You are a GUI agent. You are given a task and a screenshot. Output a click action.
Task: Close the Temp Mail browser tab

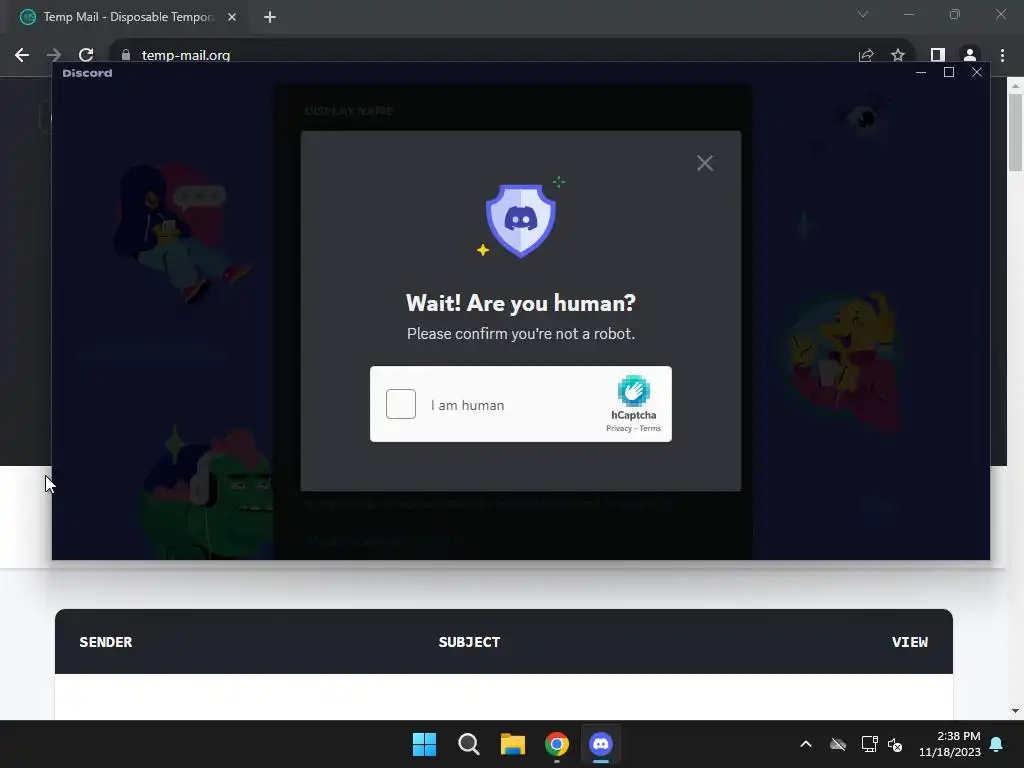click(x=232, y=17)
